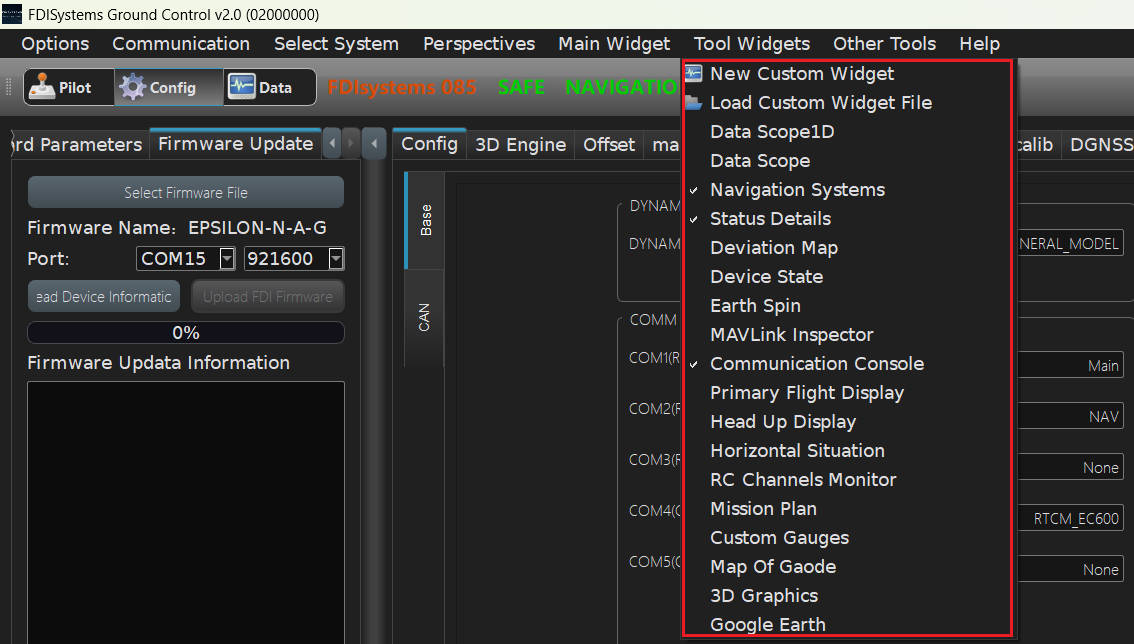Click the FDISystems app logo in the title bar
The height and width of the screenshot is (644, 1134).
pos(12,14)
